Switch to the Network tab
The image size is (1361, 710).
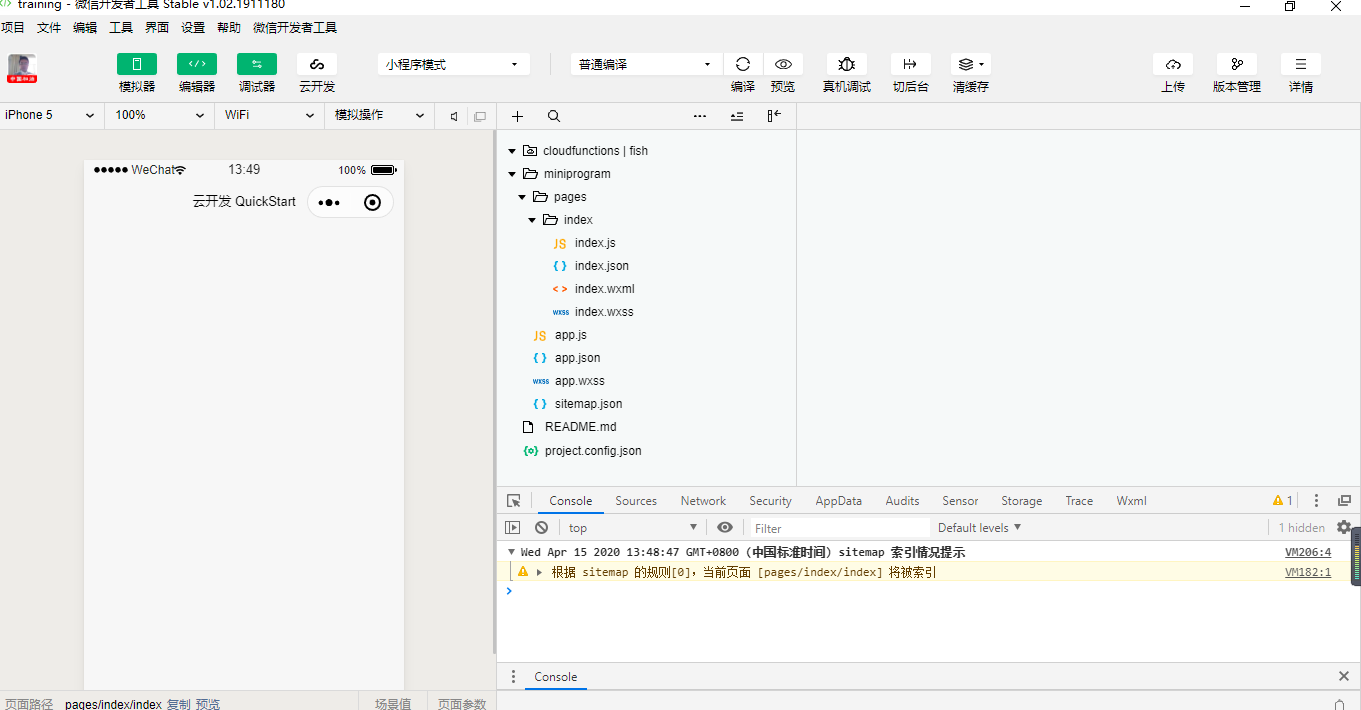[703, 501]
